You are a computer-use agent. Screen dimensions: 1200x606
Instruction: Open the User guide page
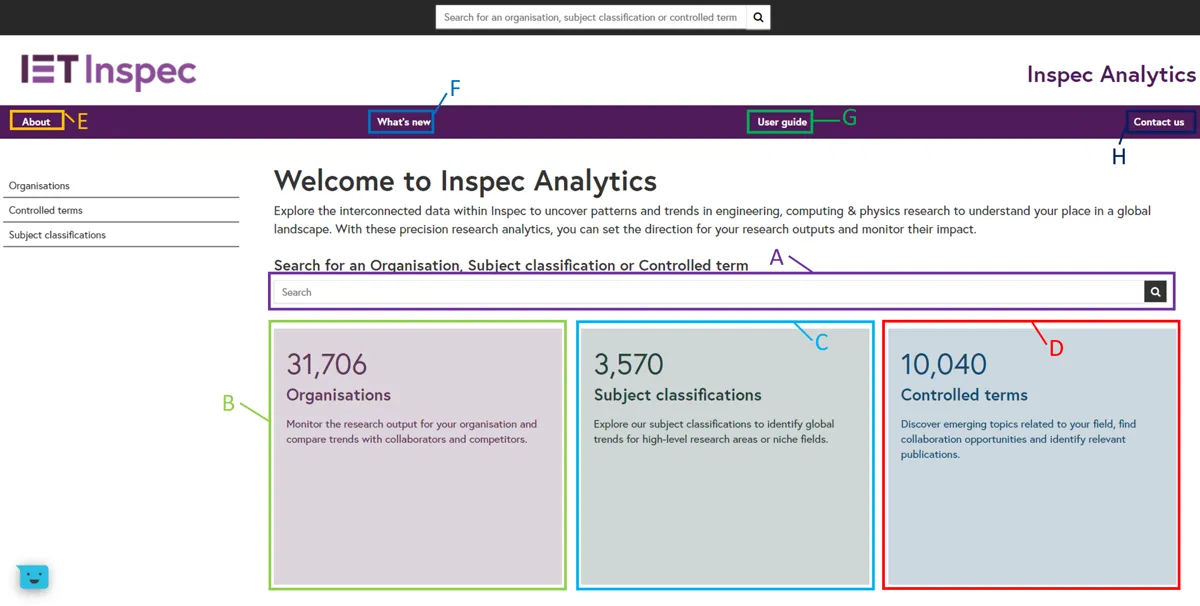[x=780, y=121]
